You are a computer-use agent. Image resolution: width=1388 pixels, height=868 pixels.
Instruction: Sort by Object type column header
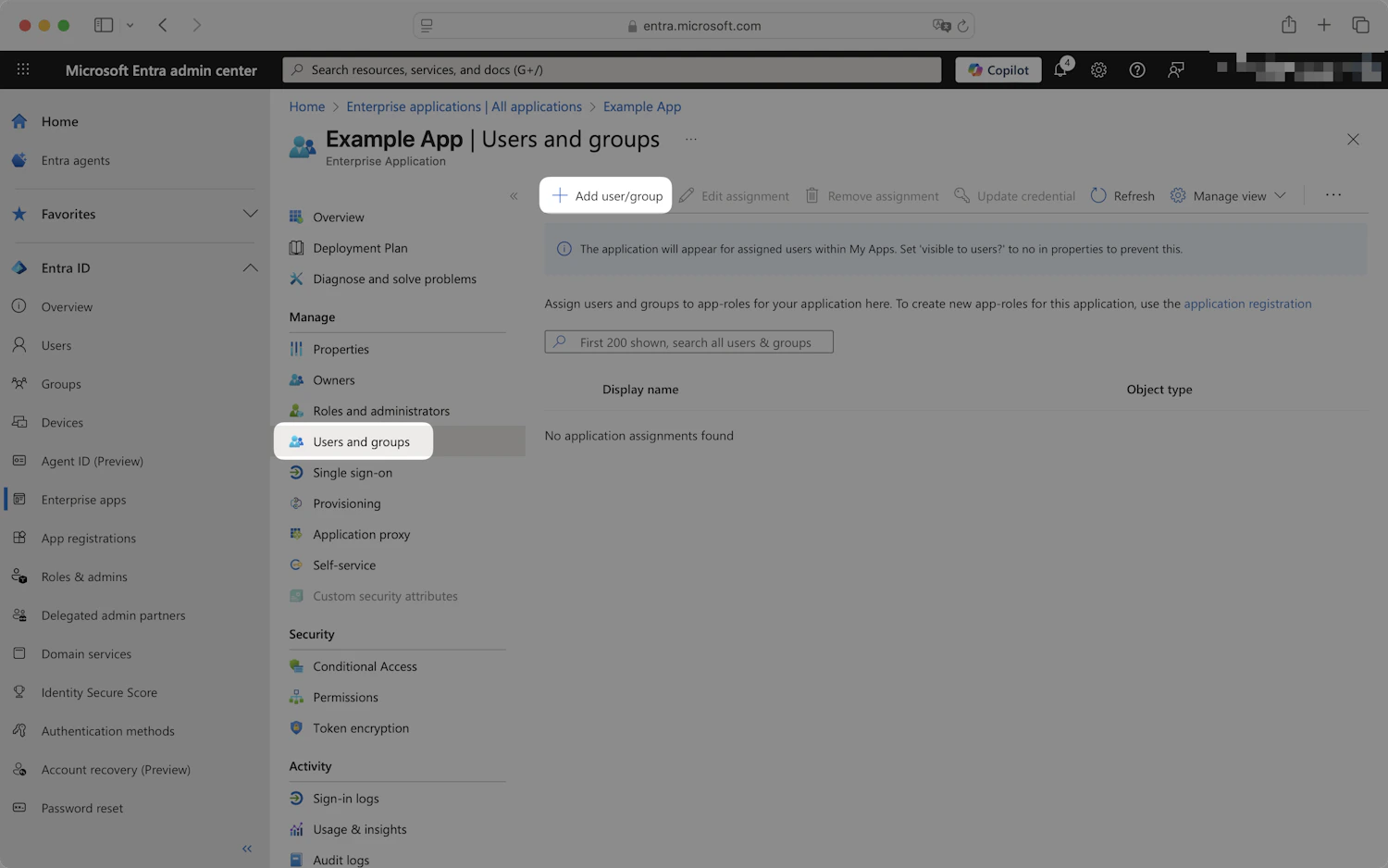pos(1159,390)
